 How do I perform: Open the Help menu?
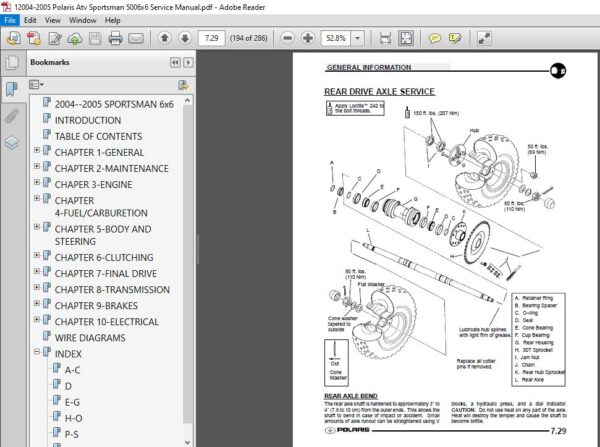[x=112, y=20]
